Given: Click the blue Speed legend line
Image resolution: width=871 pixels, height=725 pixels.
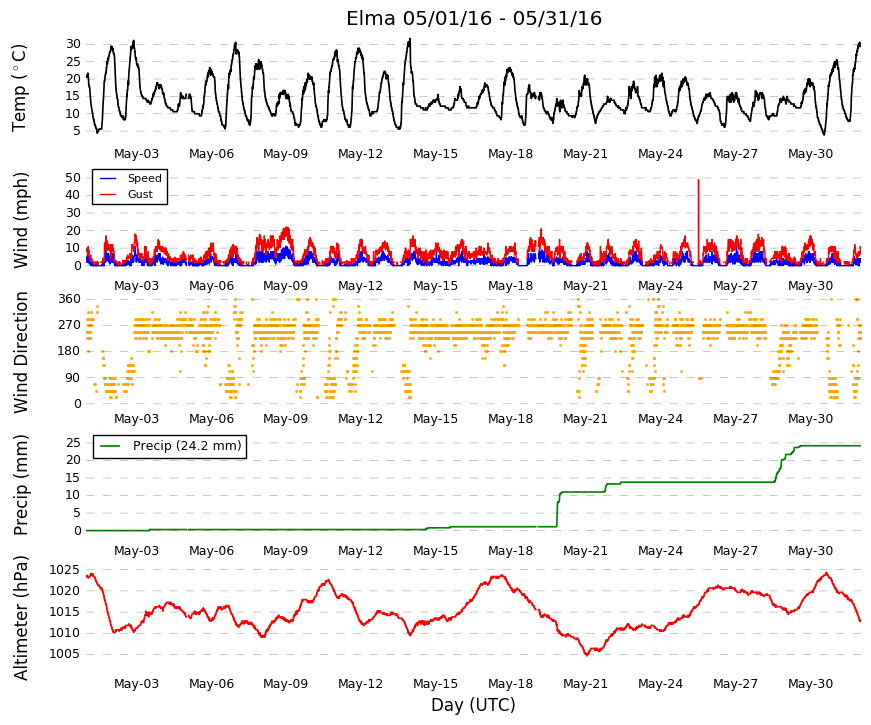Looking at the screenshot, I should [x=108, y=178].
